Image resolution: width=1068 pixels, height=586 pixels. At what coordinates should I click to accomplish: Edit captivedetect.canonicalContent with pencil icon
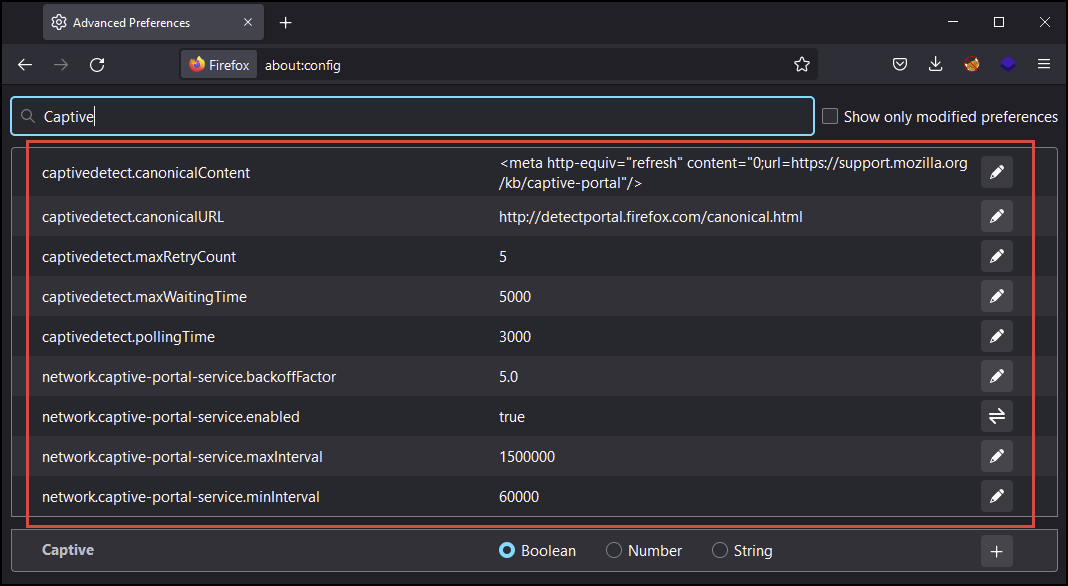pos(996,172)
